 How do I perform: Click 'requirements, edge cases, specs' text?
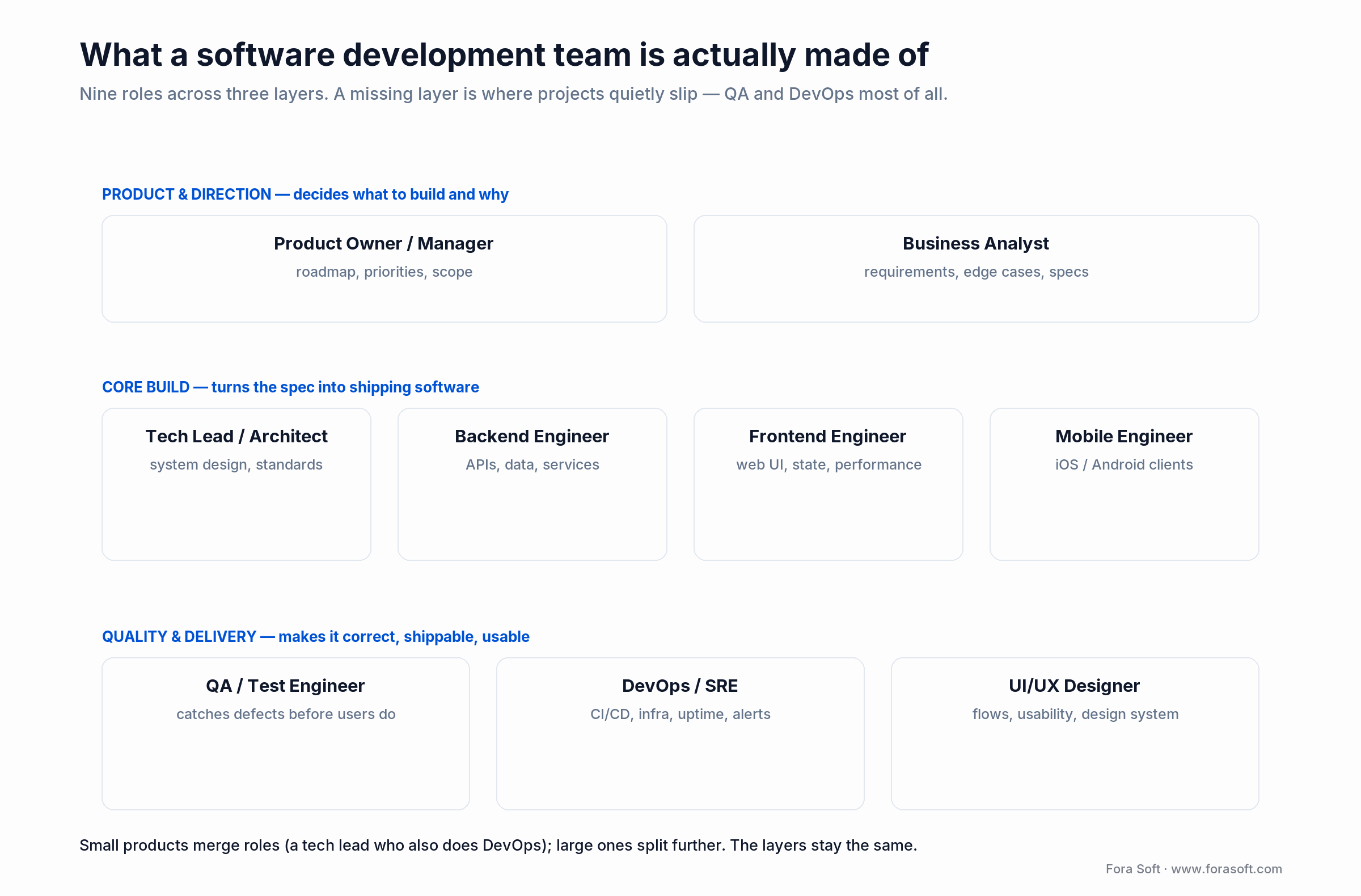976,272
